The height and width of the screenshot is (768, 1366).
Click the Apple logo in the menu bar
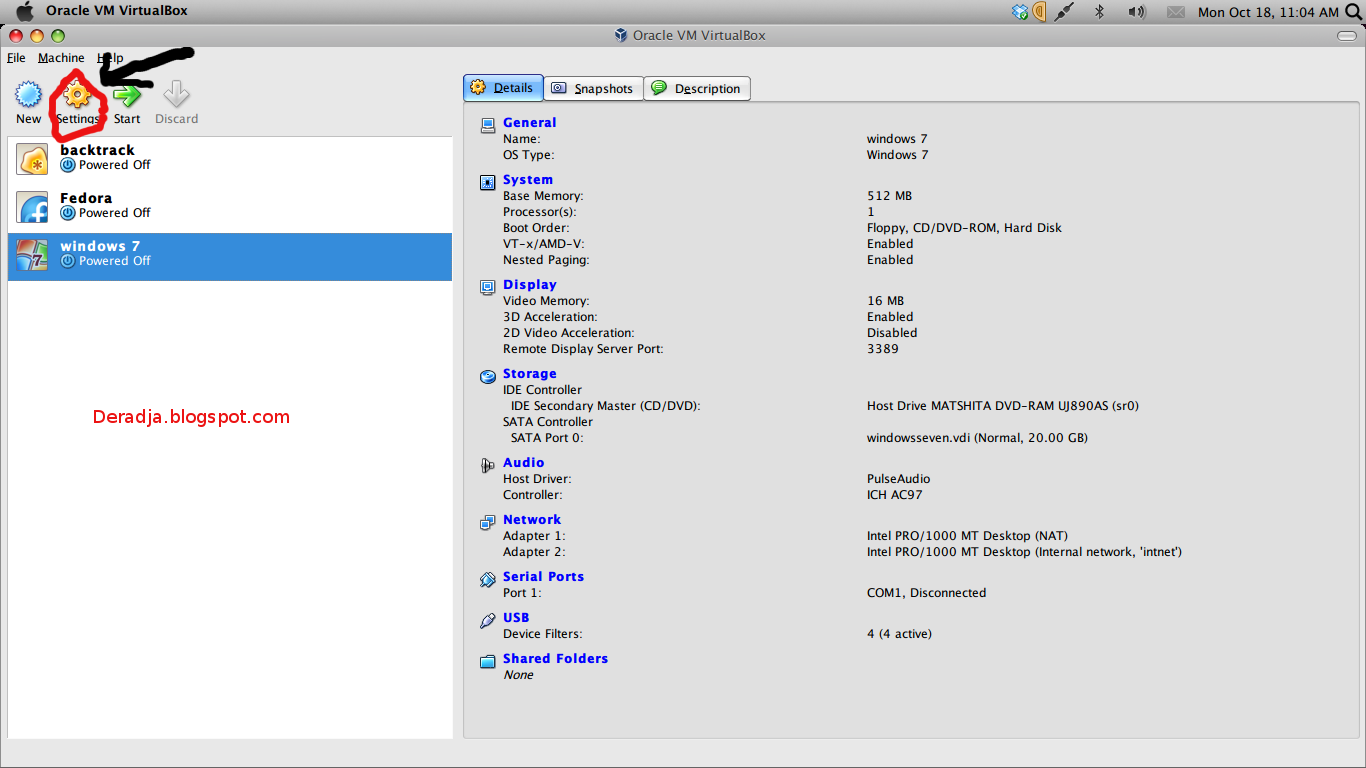pyautogui.click(x=26, y=11)
